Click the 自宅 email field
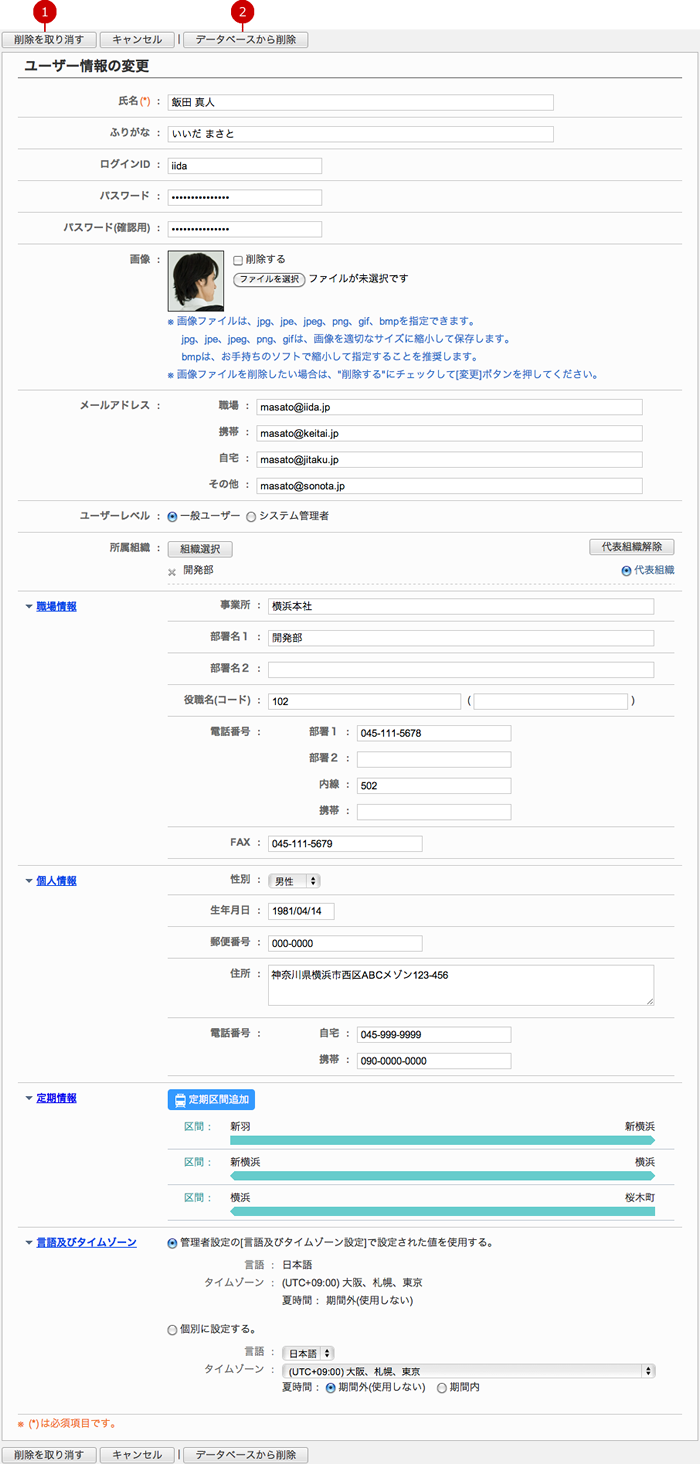This screenshot has width=700, height=1464. coord(449,459)
